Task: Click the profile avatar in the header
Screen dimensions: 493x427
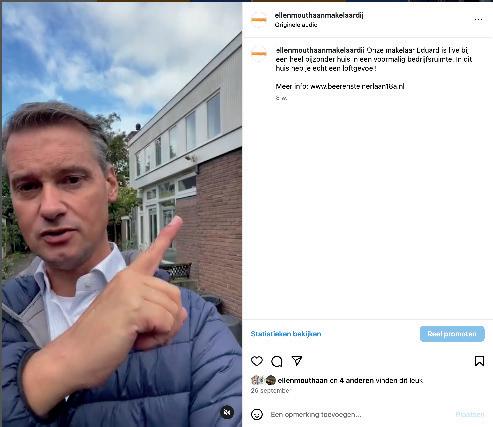Action: pos(259,20)
